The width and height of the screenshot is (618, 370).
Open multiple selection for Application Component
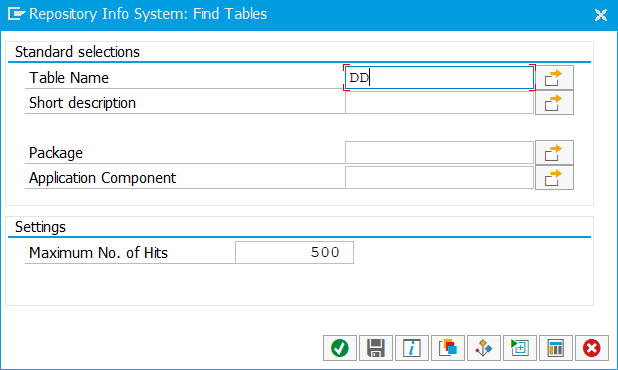tap(554, 178)
